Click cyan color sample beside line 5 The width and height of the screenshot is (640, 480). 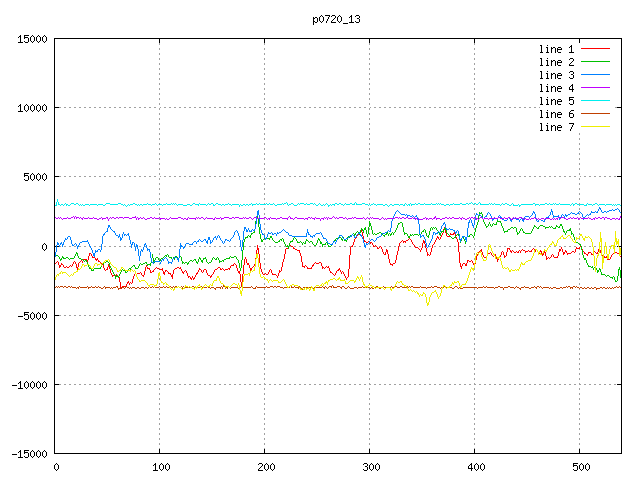pos(596,101)
